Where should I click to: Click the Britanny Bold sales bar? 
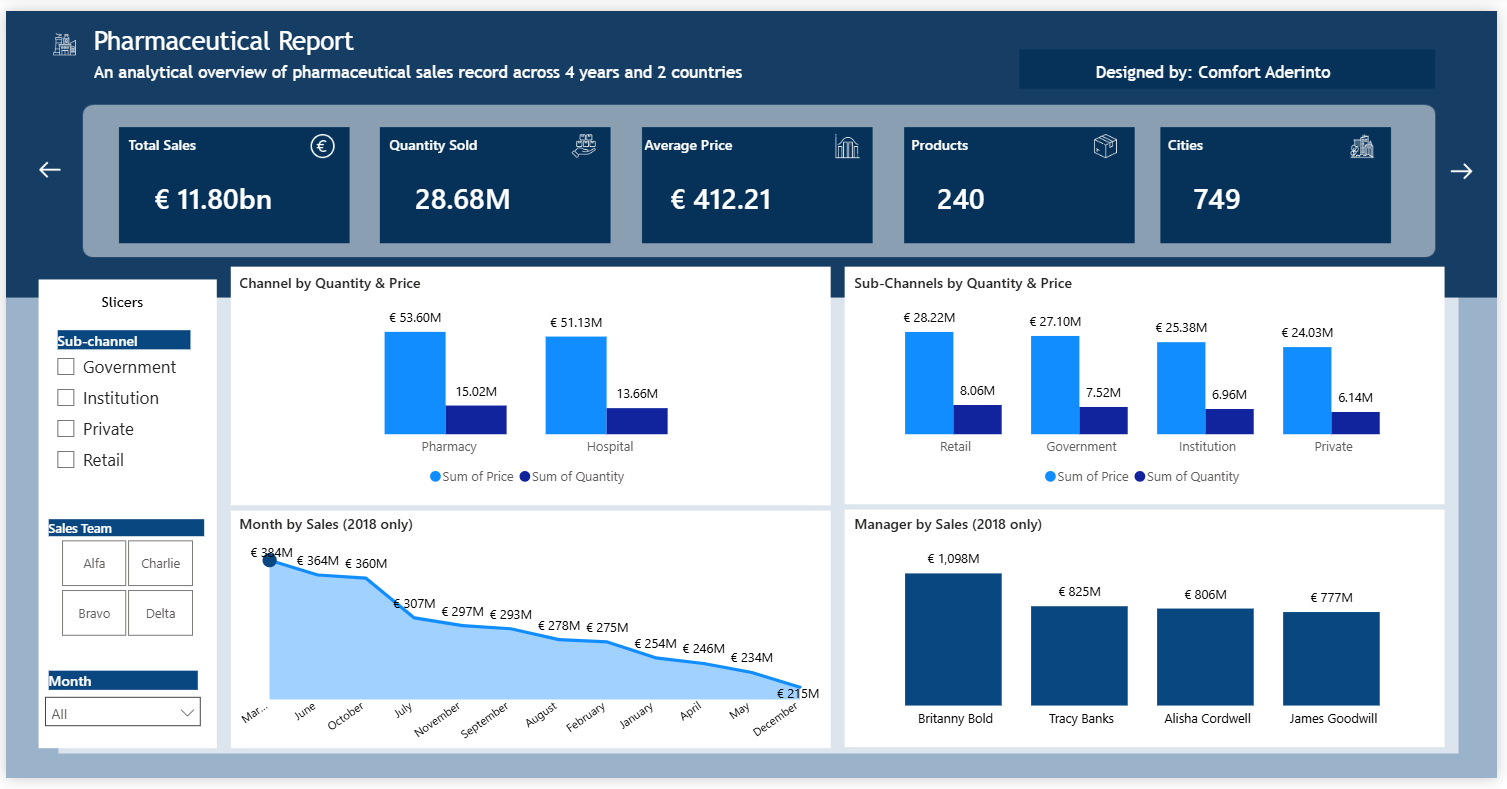953,640
